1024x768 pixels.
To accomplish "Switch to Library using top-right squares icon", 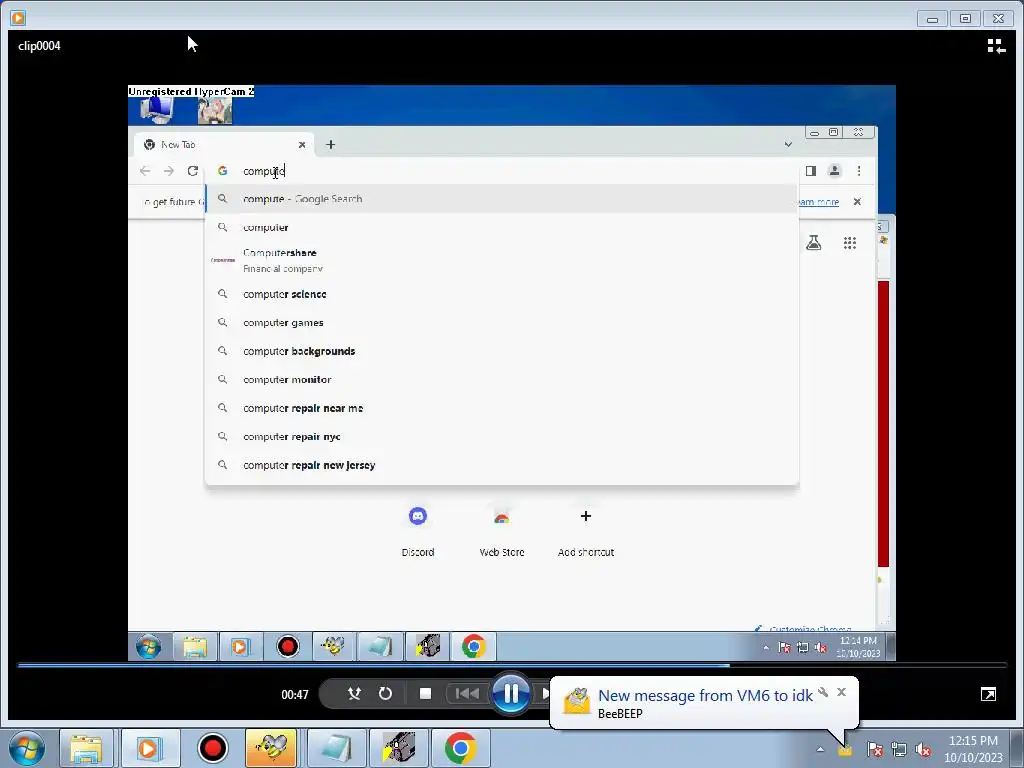I will click(996, 46).
